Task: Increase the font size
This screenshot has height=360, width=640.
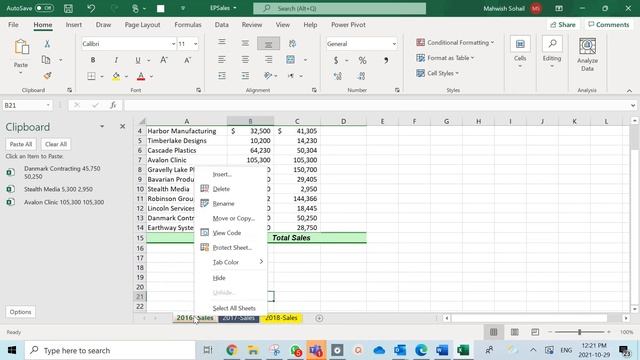Action: coord(164,60)
